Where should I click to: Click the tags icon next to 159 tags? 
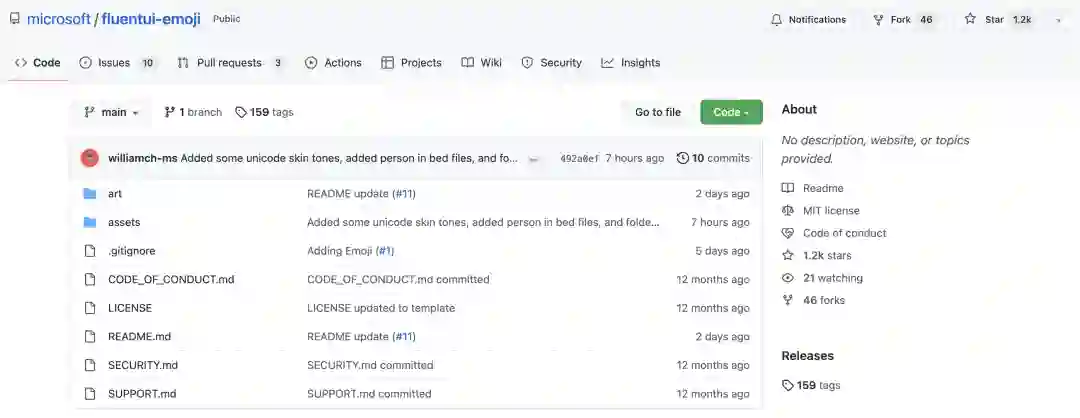241,112
